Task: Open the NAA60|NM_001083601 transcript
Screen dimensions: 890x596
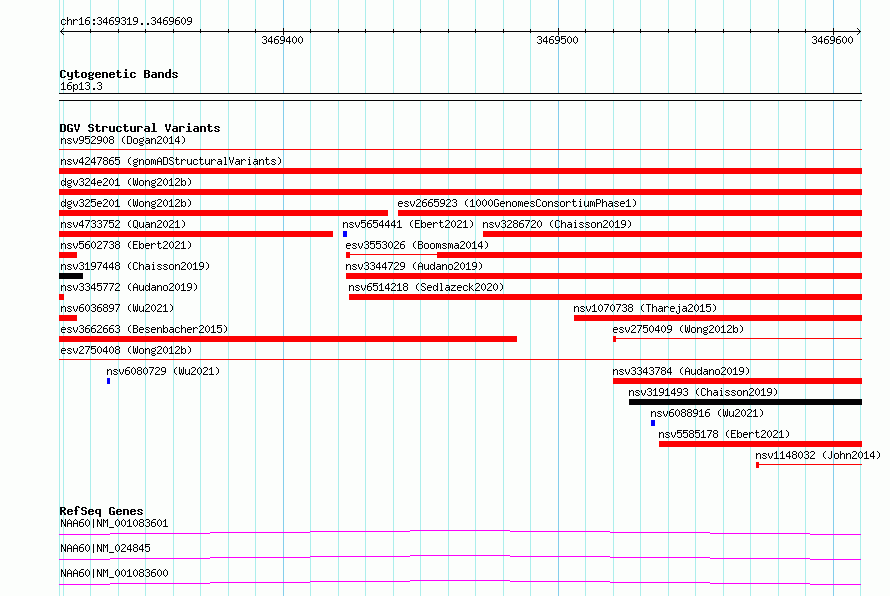Action: pos(114,523)
